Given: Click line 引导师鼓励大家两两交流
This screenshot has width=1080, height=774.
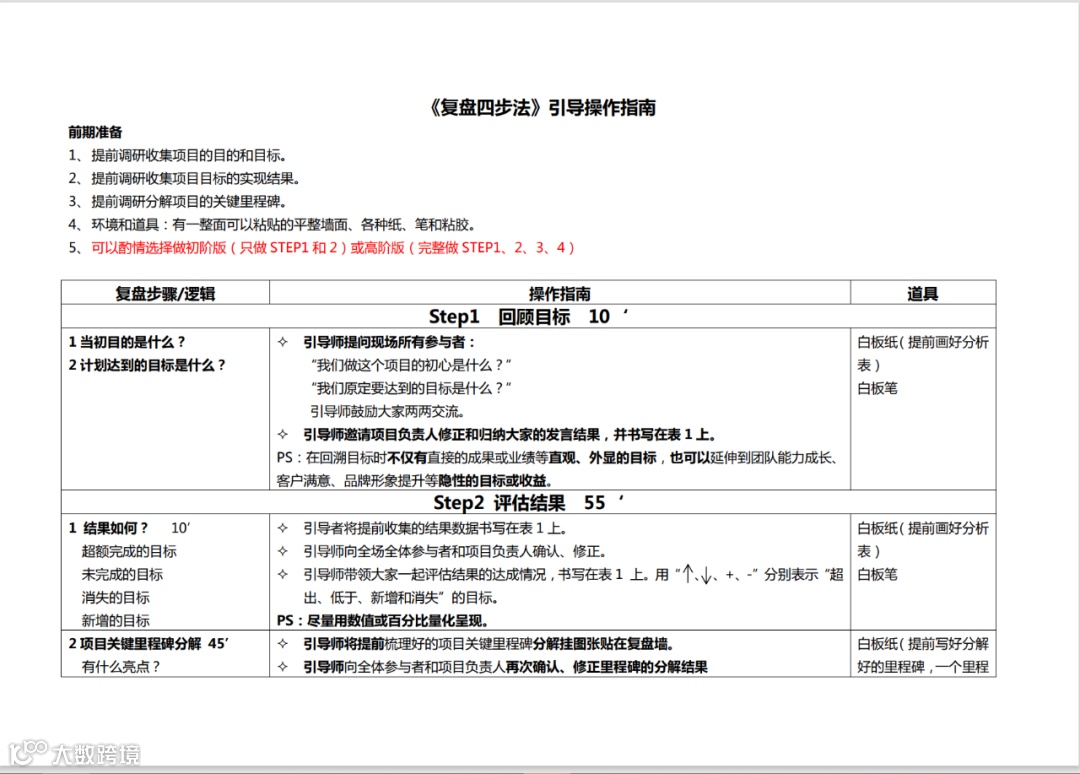Looking at the screenshot, I should [387, 411].
